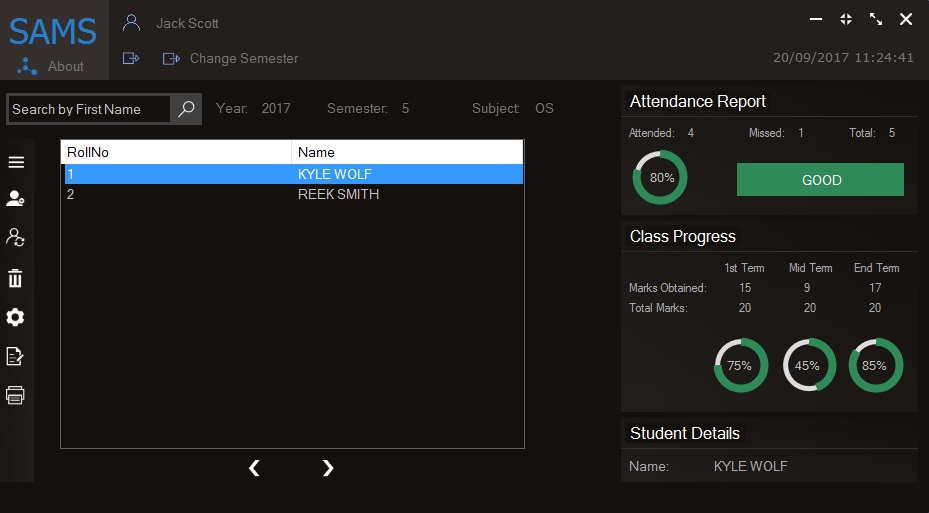The image size is (929, 513).
Task: Click the date and time display
Action: tap(843, 57)
